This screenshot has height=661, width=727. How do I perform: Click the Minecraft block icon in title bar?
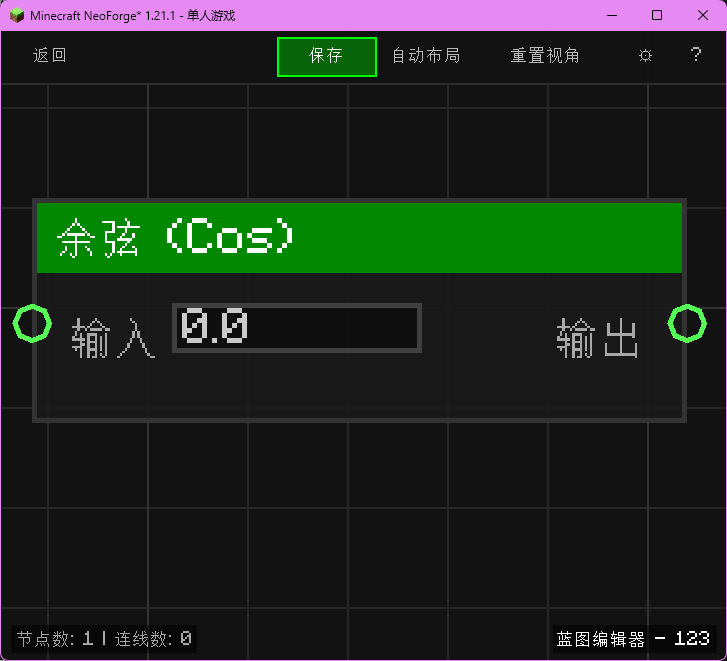[17, 15]
